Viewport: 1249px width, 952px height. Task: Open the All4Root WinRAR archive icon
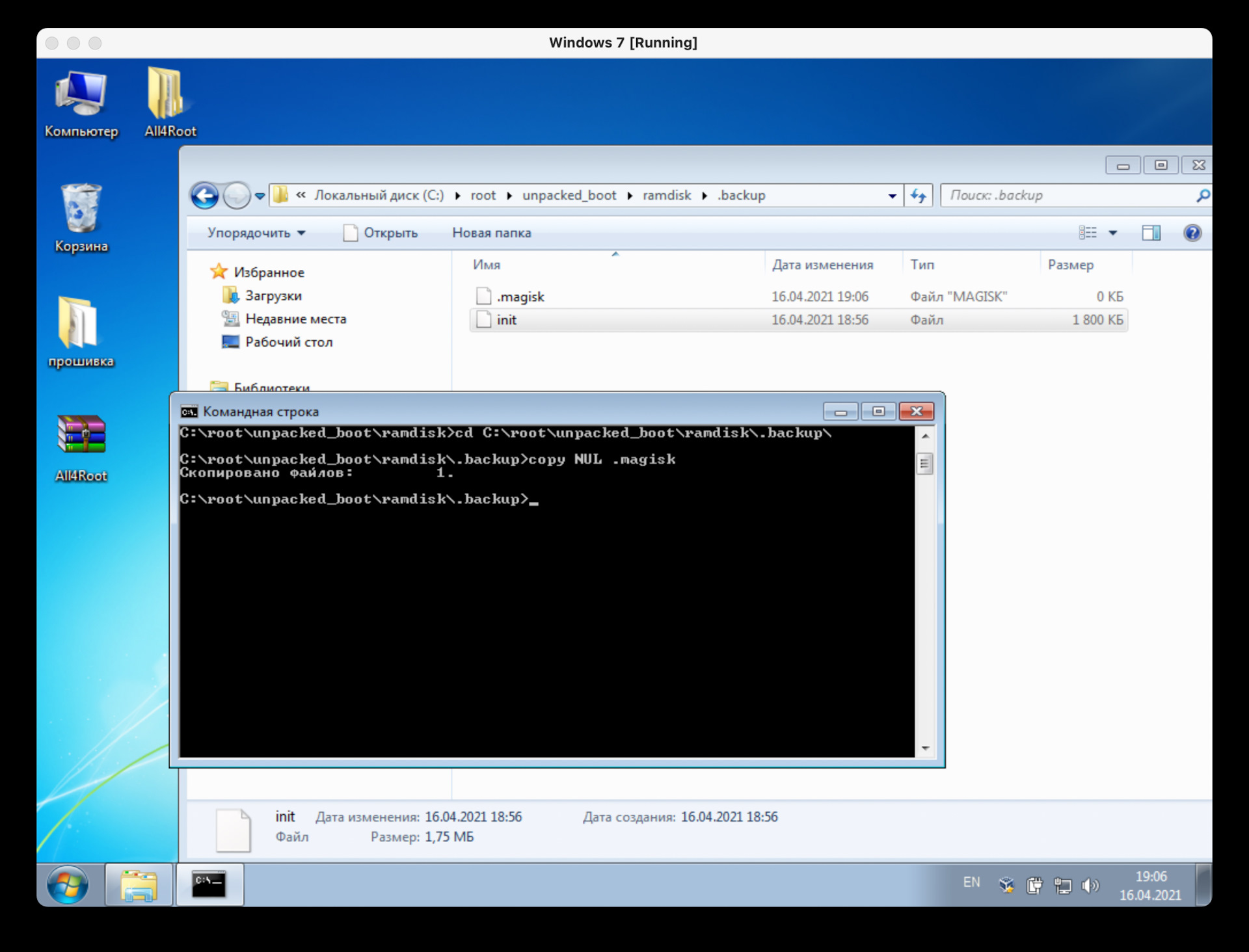81,447
